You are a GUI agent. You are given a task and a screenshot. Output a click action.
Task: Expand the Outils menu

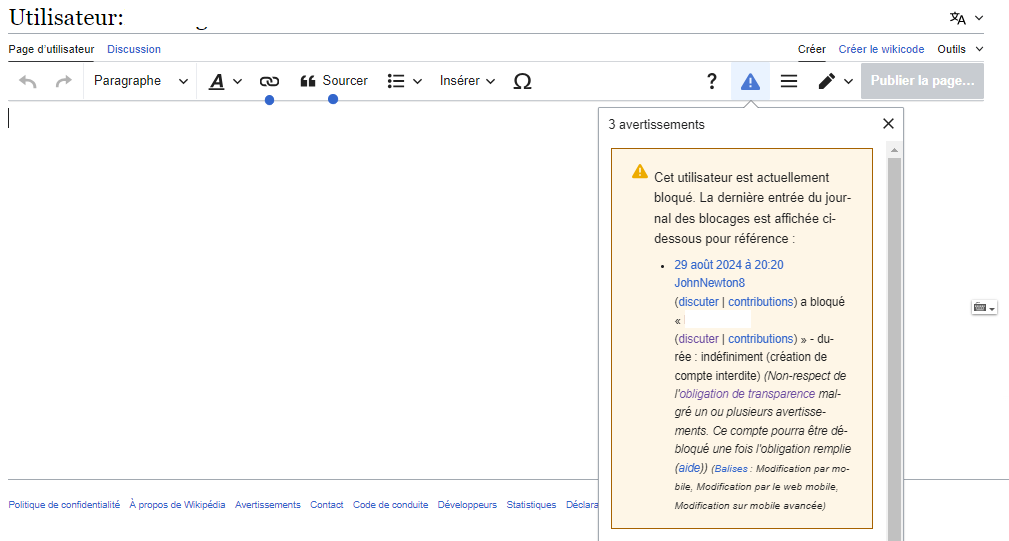click(x=960, y=49)
